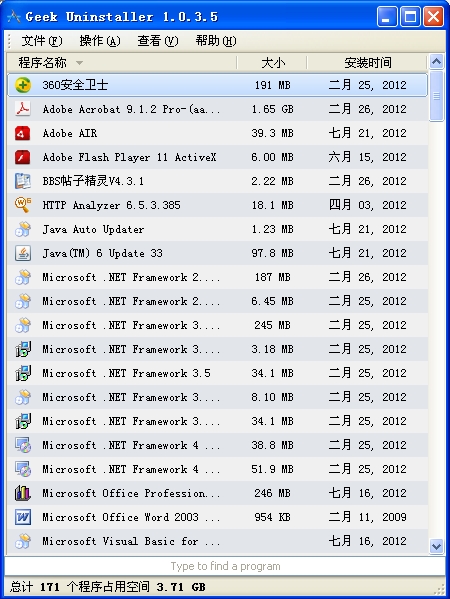Click the 1.65 GB size value
The width and height of the screenshot is (450, 599).
click(272, 109)
